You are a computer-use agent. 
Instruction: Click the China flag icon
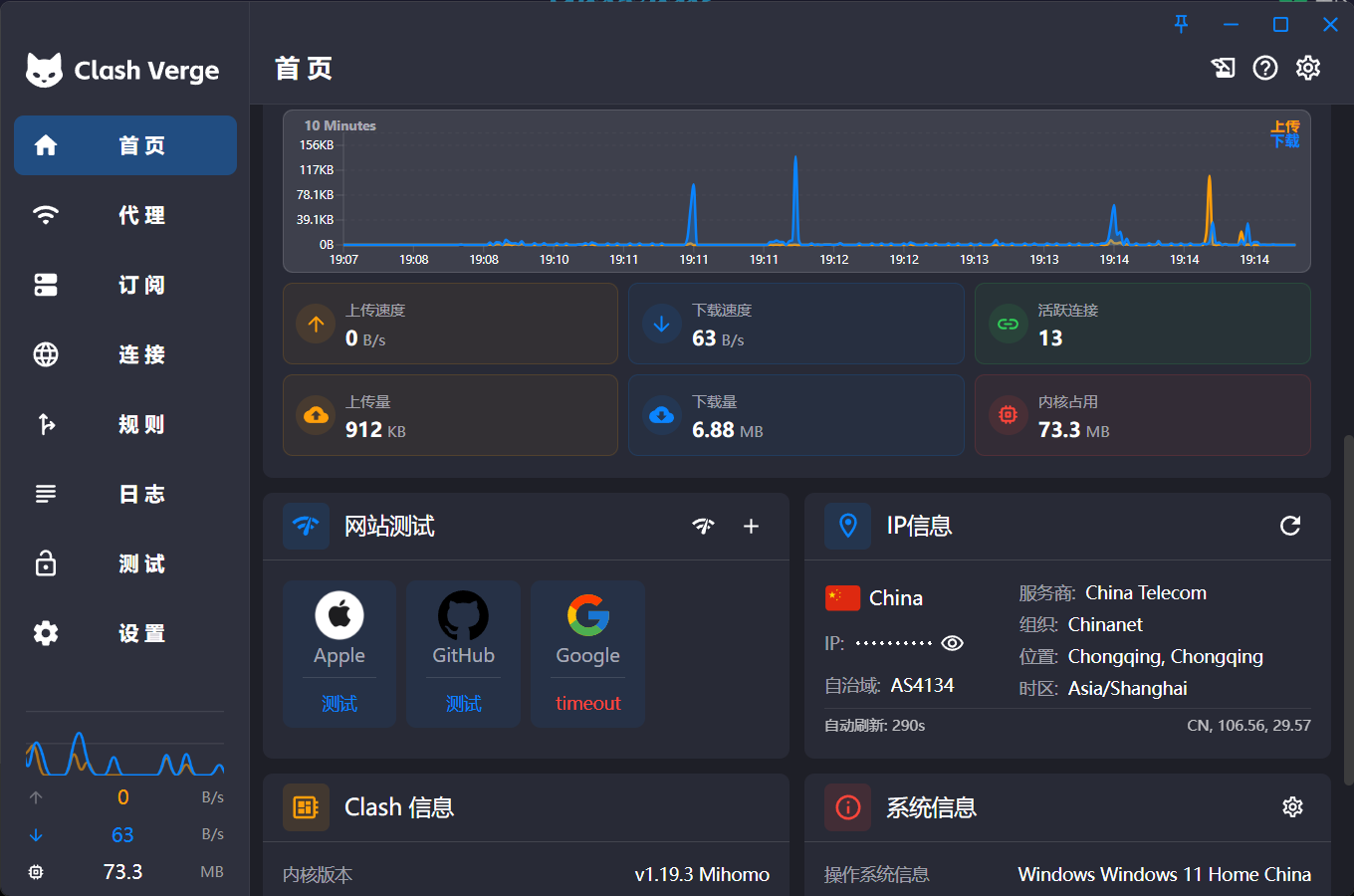(842, 598)
